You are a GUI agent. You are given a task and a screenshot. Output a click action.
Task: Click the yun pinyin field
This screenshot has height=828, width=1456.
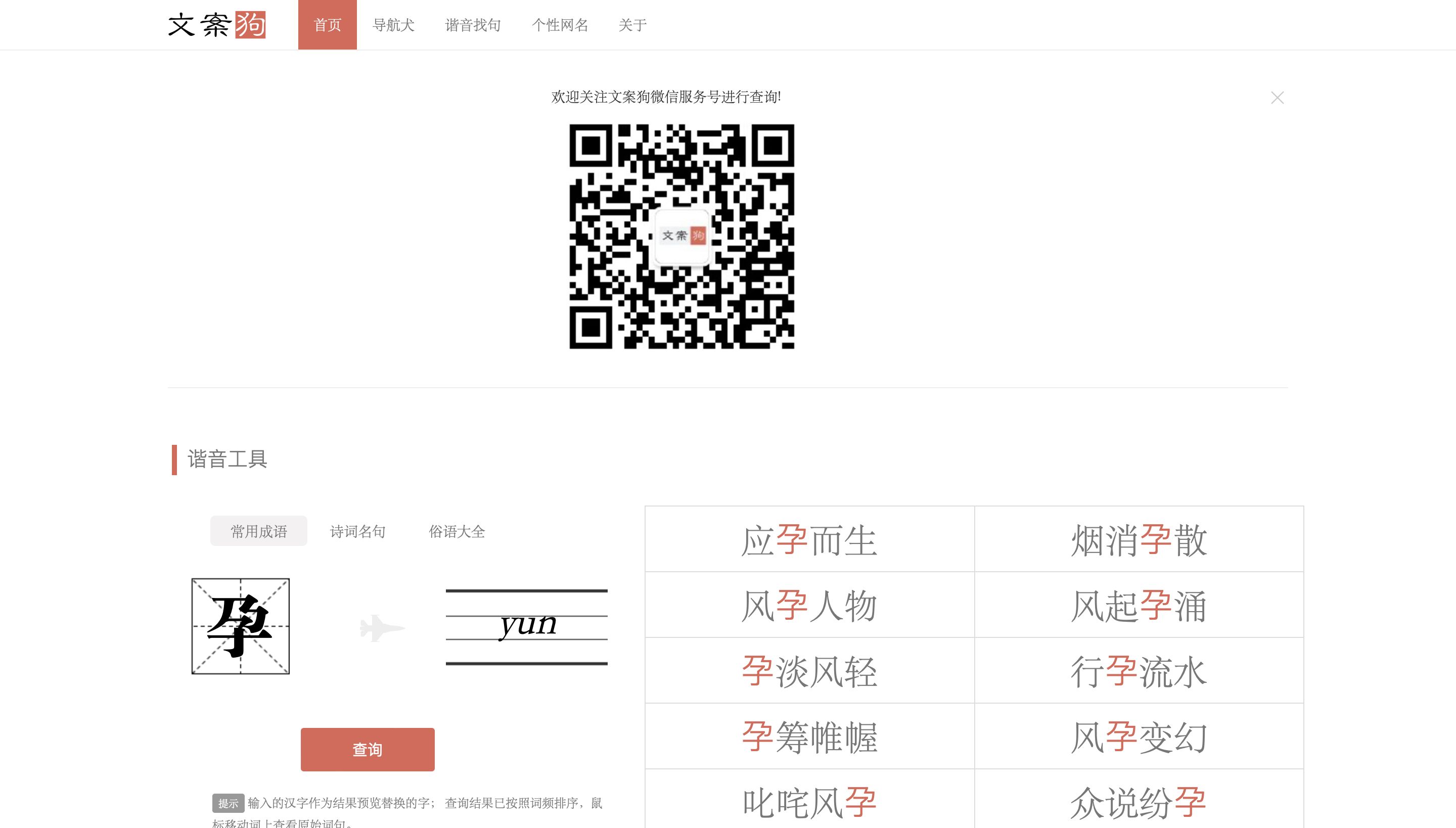[x=527, y=626]
